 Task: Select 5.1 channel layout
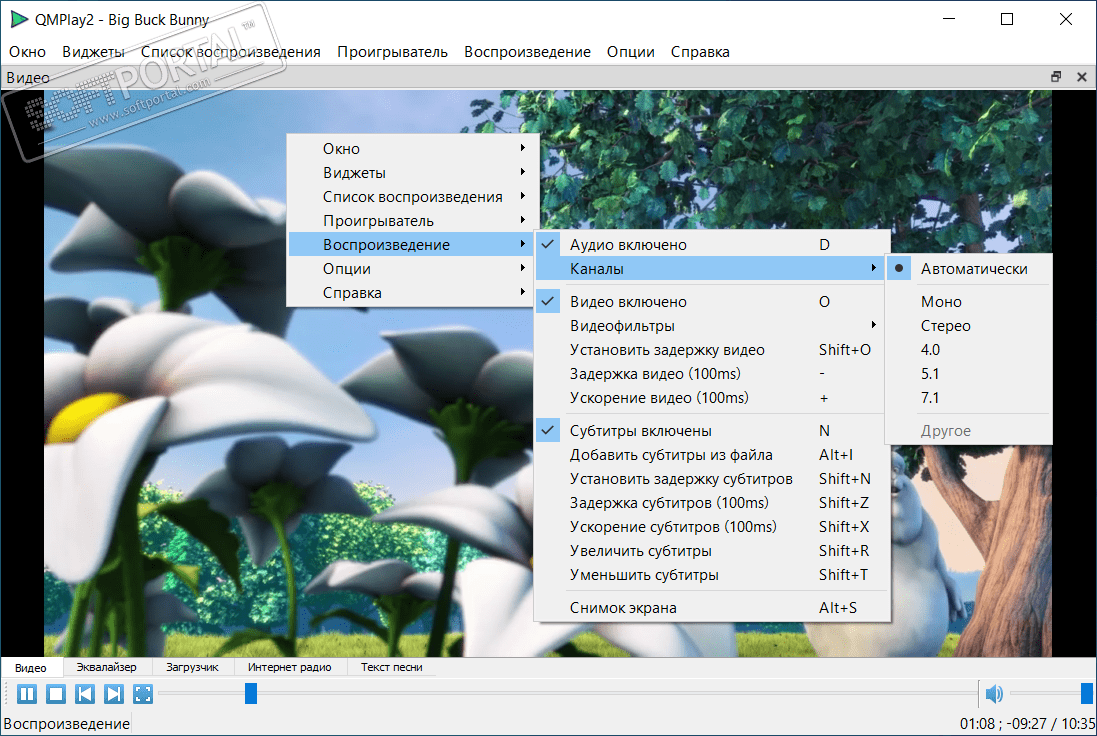pos(968,374)
